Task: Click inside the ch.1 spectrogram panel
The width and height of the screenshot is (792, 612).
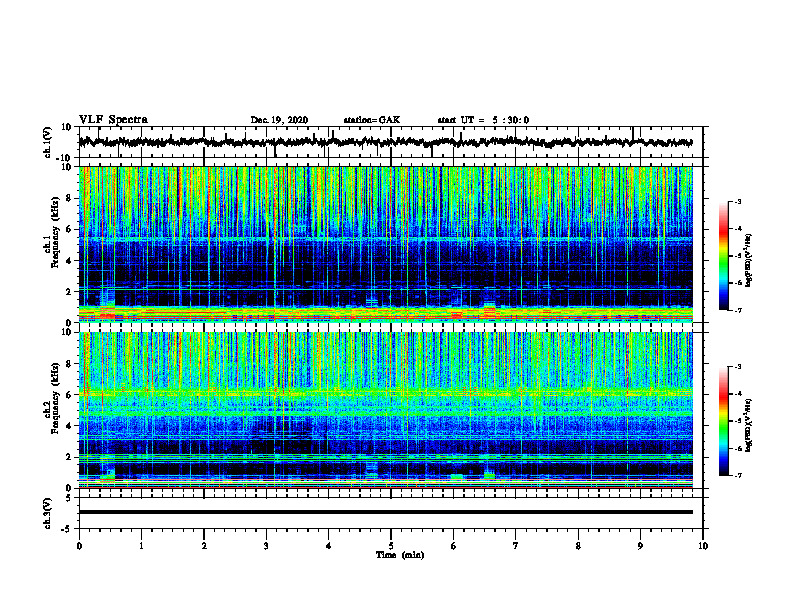Action: (x=385, y=244)
